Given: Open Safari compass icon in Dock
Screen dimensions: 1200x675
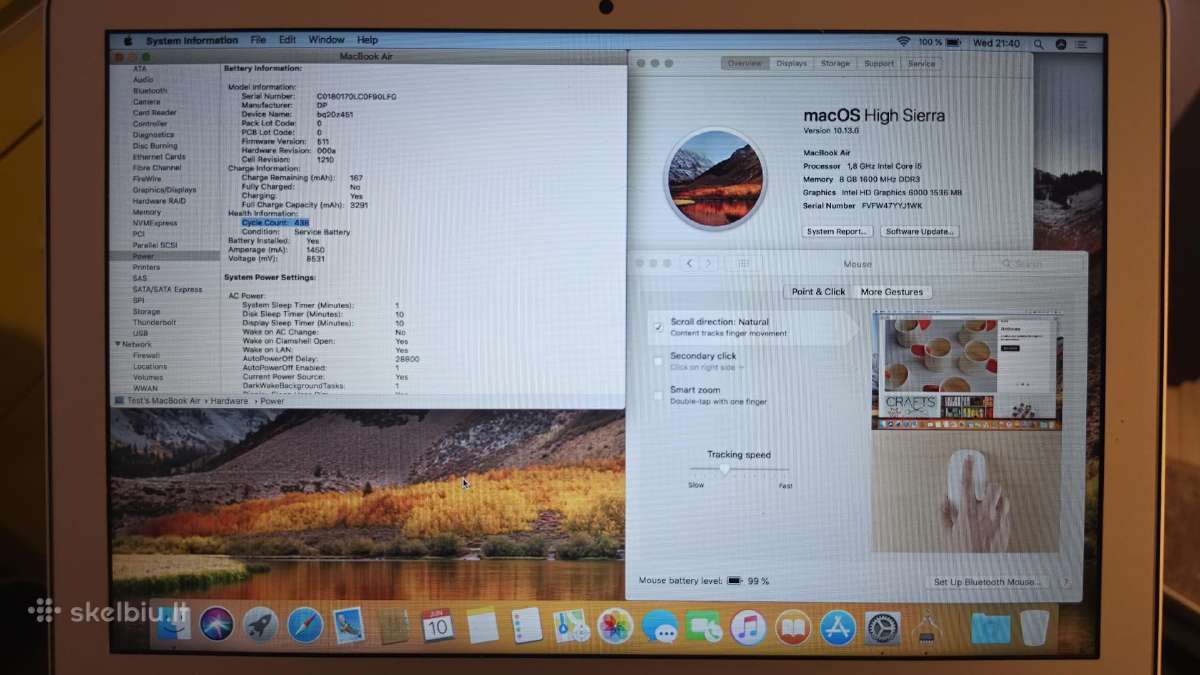Looking at the screenshot, I should (305, 625).
